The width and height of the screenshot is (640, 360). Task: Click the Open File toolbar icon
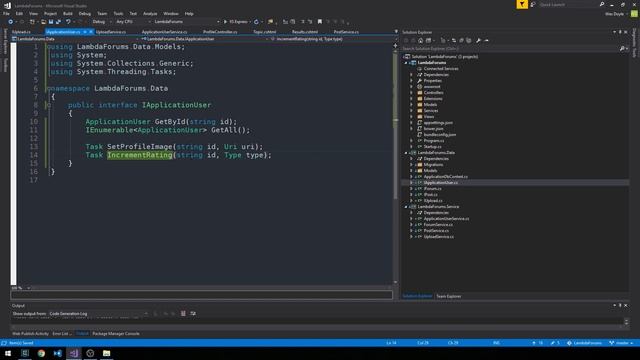click(44, 22)
